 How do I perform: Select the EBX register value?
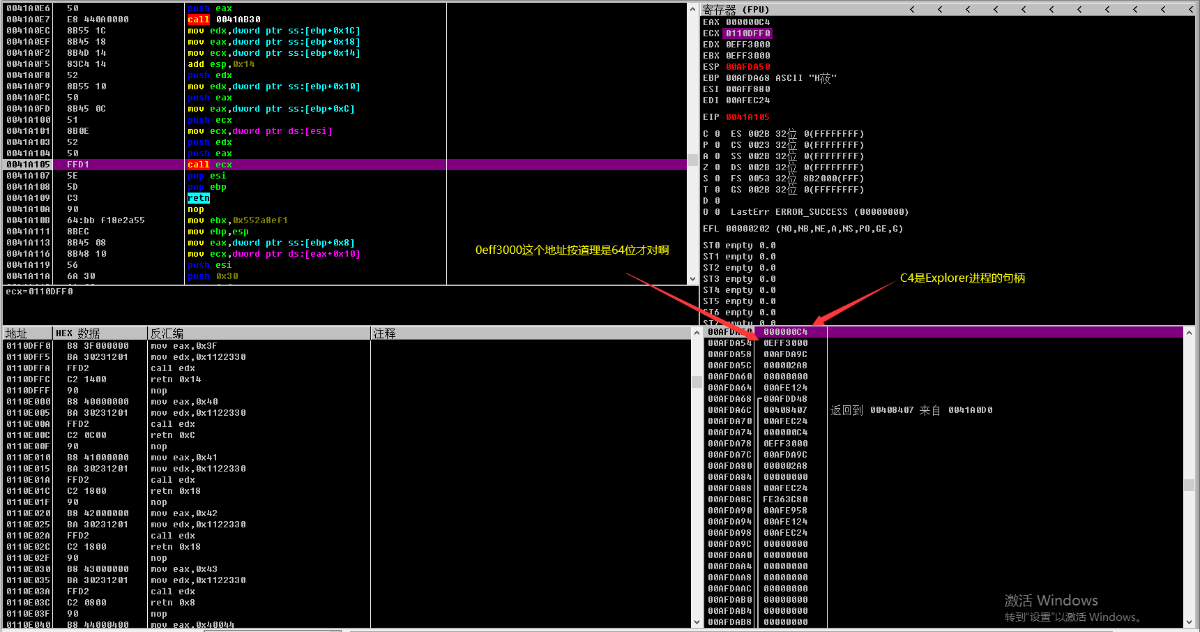click(747, 55)
